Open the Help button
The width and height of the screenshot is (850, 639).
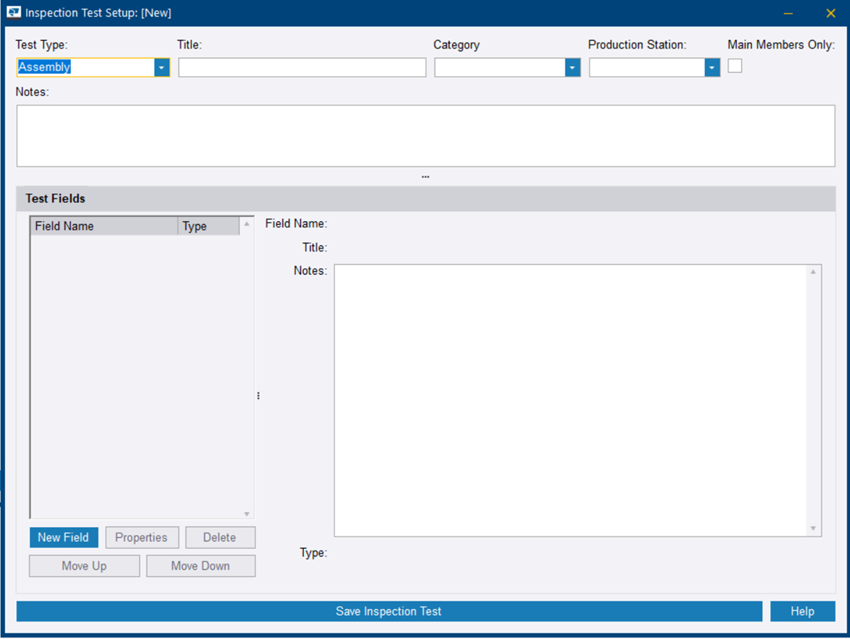click(x=802, y=611)
